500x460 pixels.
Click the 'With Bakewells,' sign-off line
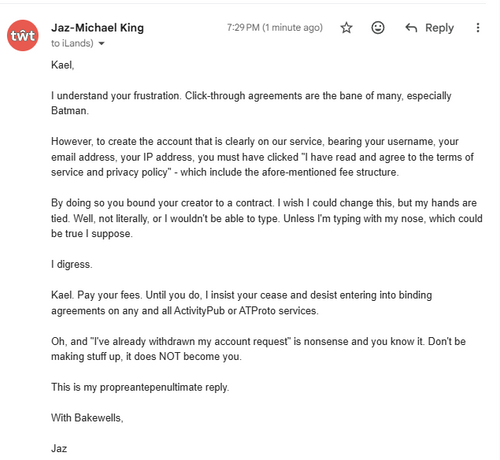click(x=87, y=418)
